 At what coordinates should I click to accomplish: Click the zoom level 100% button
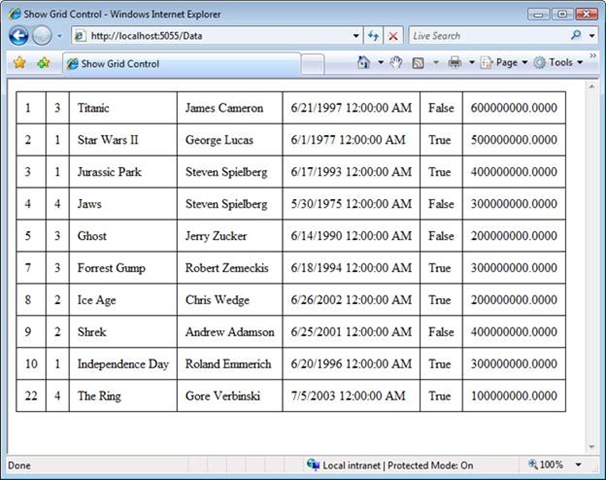[x=546, y=465]
